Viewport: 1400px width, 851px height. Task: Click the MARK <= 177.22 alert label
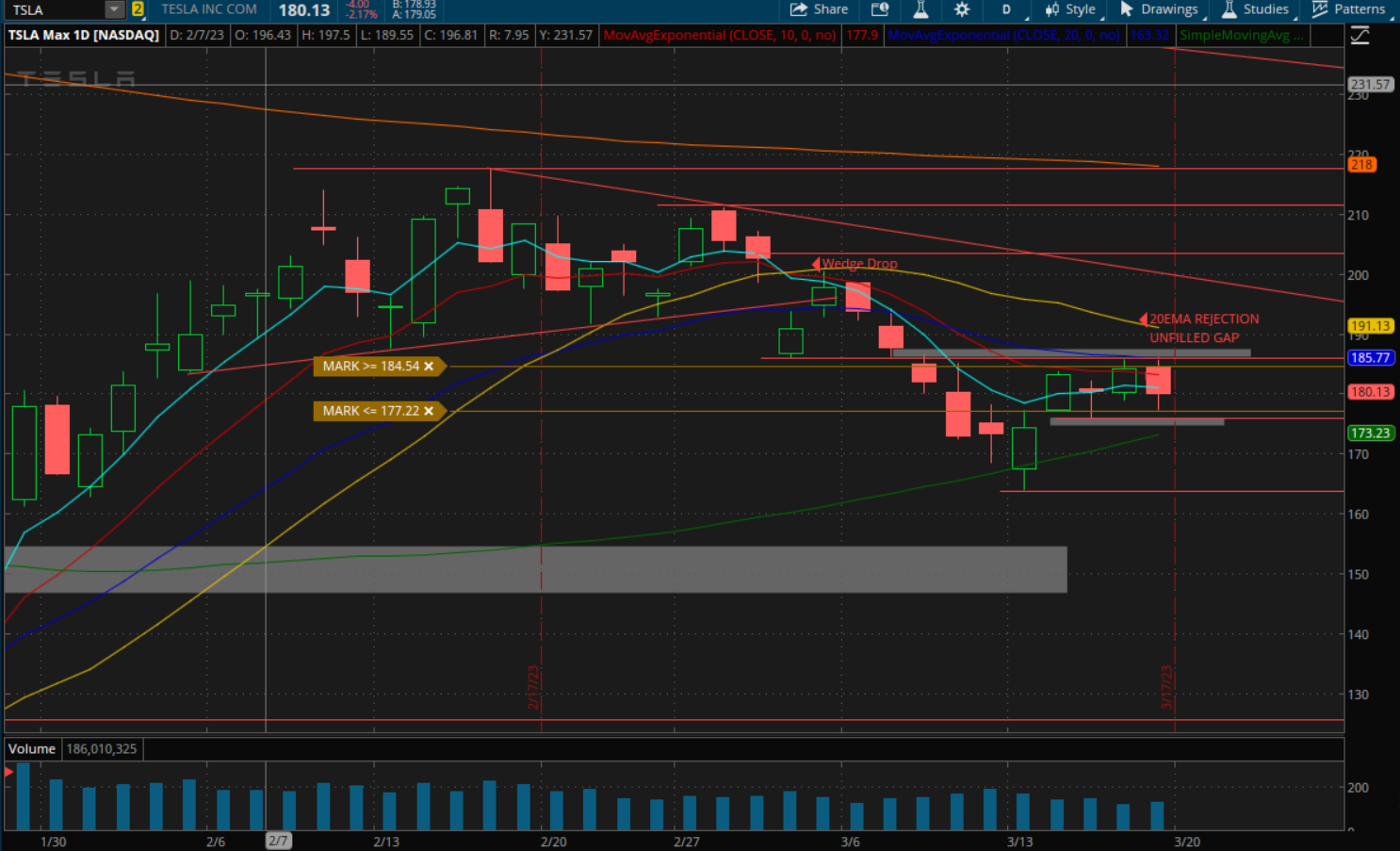coord(370,411)
